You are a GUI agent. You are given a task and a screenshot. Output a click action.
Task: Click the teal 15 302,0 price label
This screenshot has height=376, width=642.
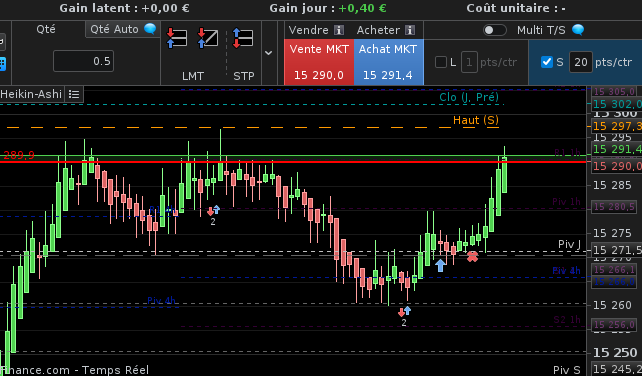click(617, 104)
